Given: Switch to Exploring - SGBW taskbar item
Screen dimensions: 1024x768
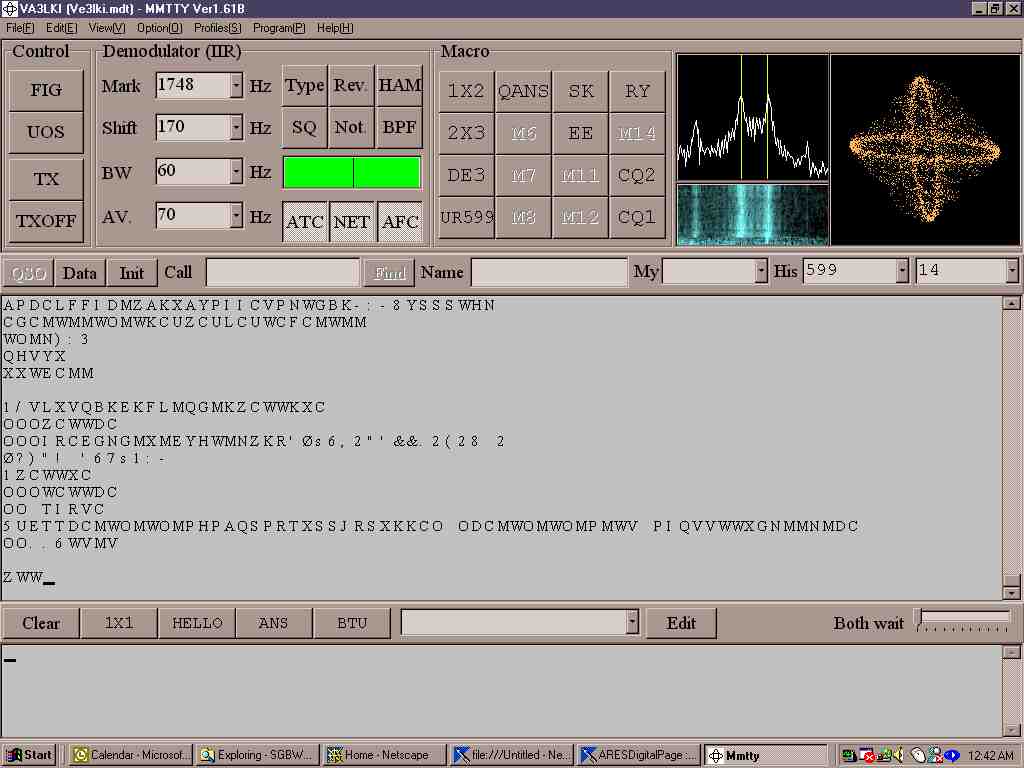Looking at the screenshot, I should 258,756.
